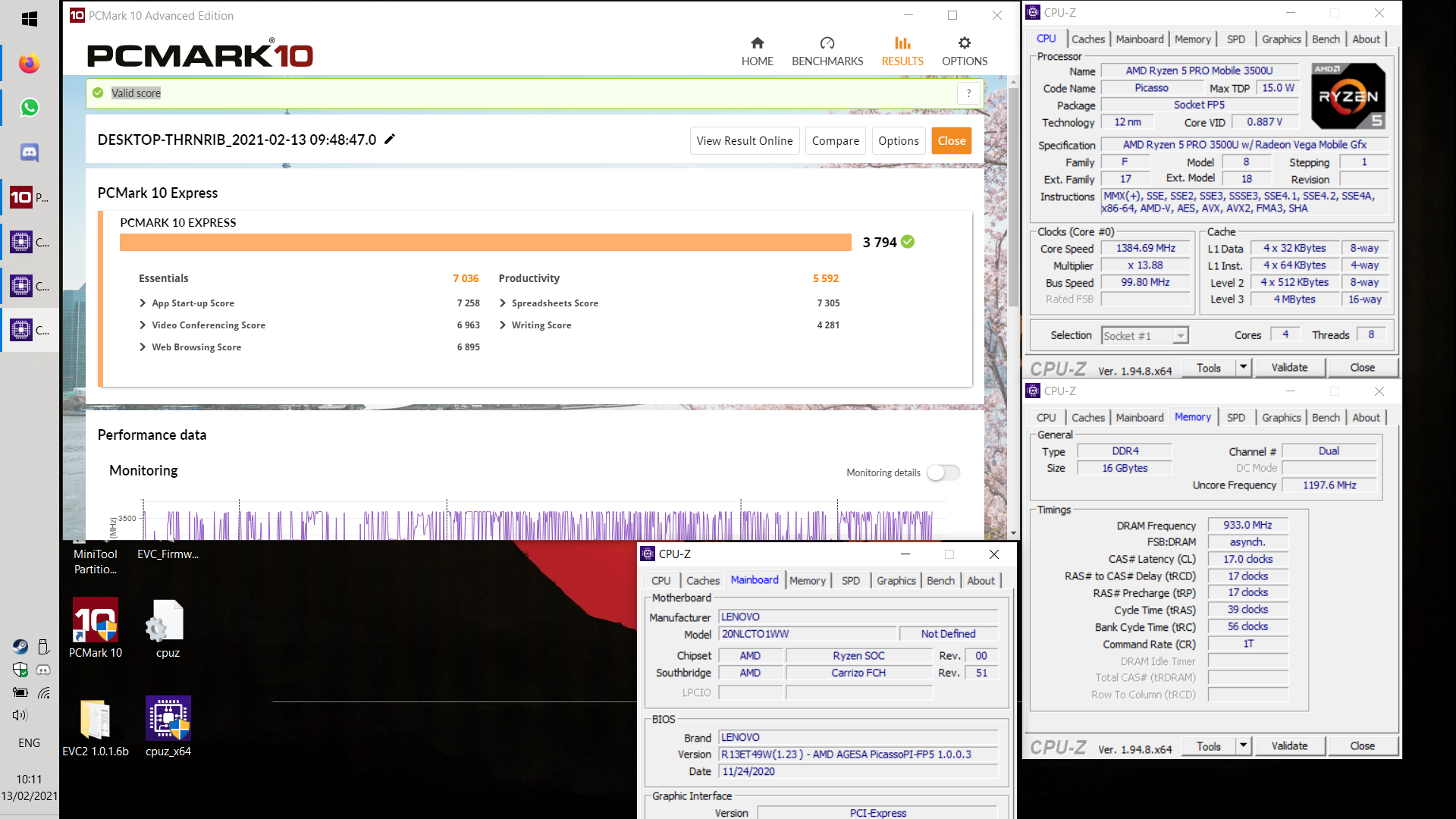Open Discord from the taskbar
Image resolution: width=1456 pixels, height=819 pixels.
(x=30, y=152)
